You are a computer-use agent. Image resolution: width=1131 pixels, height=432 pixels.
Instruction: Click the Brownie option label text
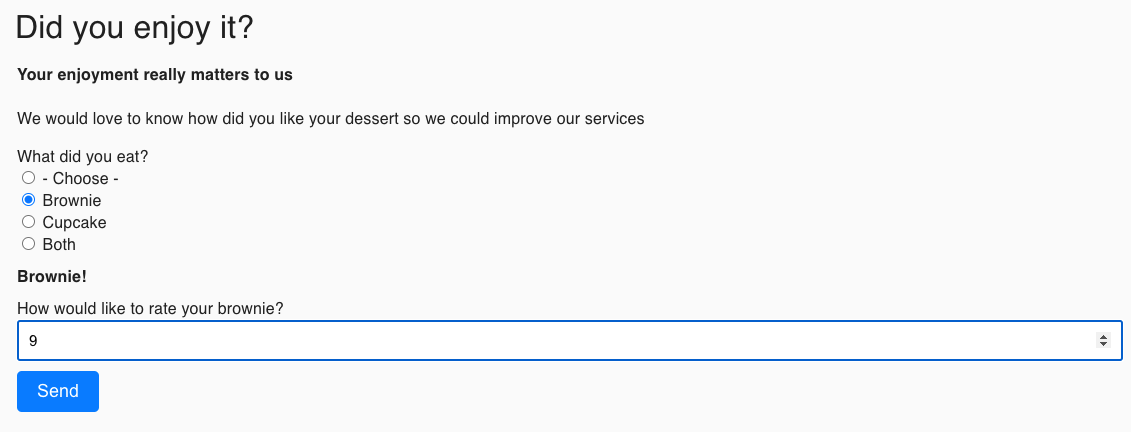[x=71, y=201]
